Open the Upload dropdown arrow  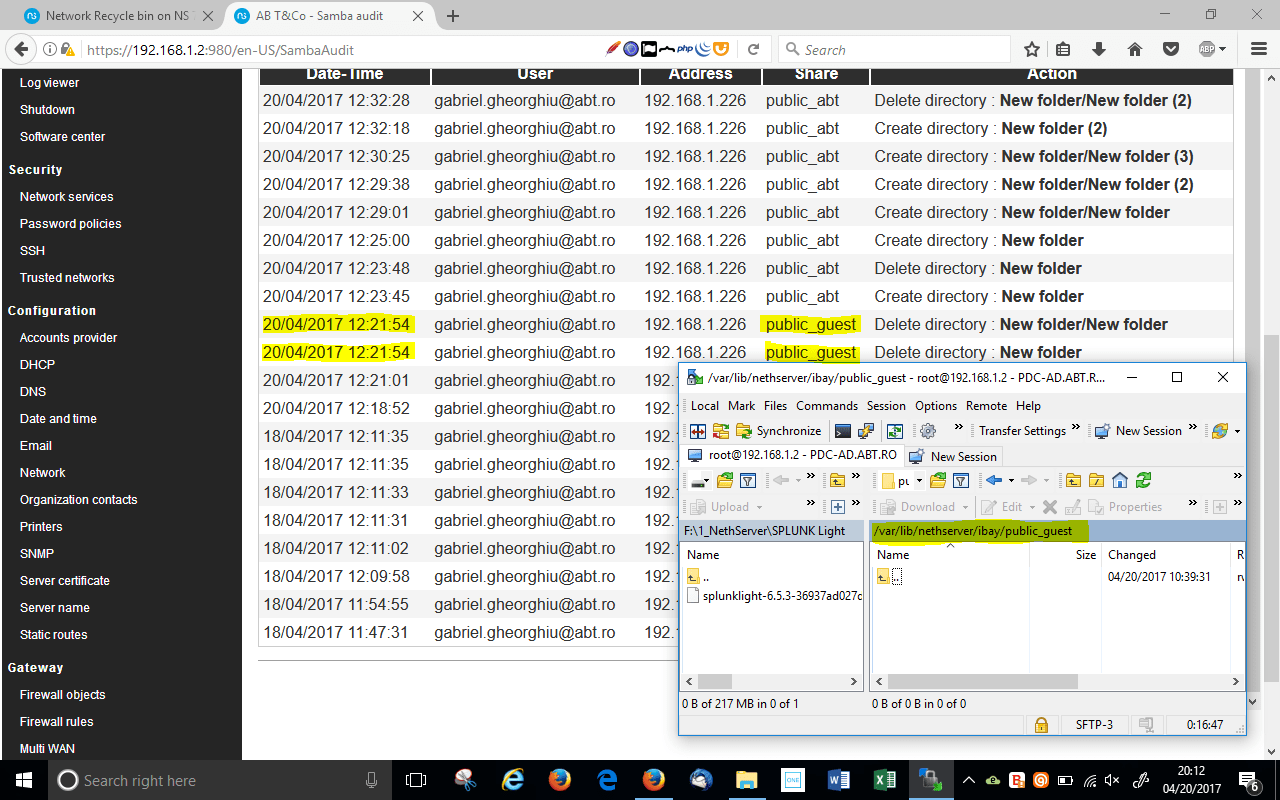click(760, 507)
